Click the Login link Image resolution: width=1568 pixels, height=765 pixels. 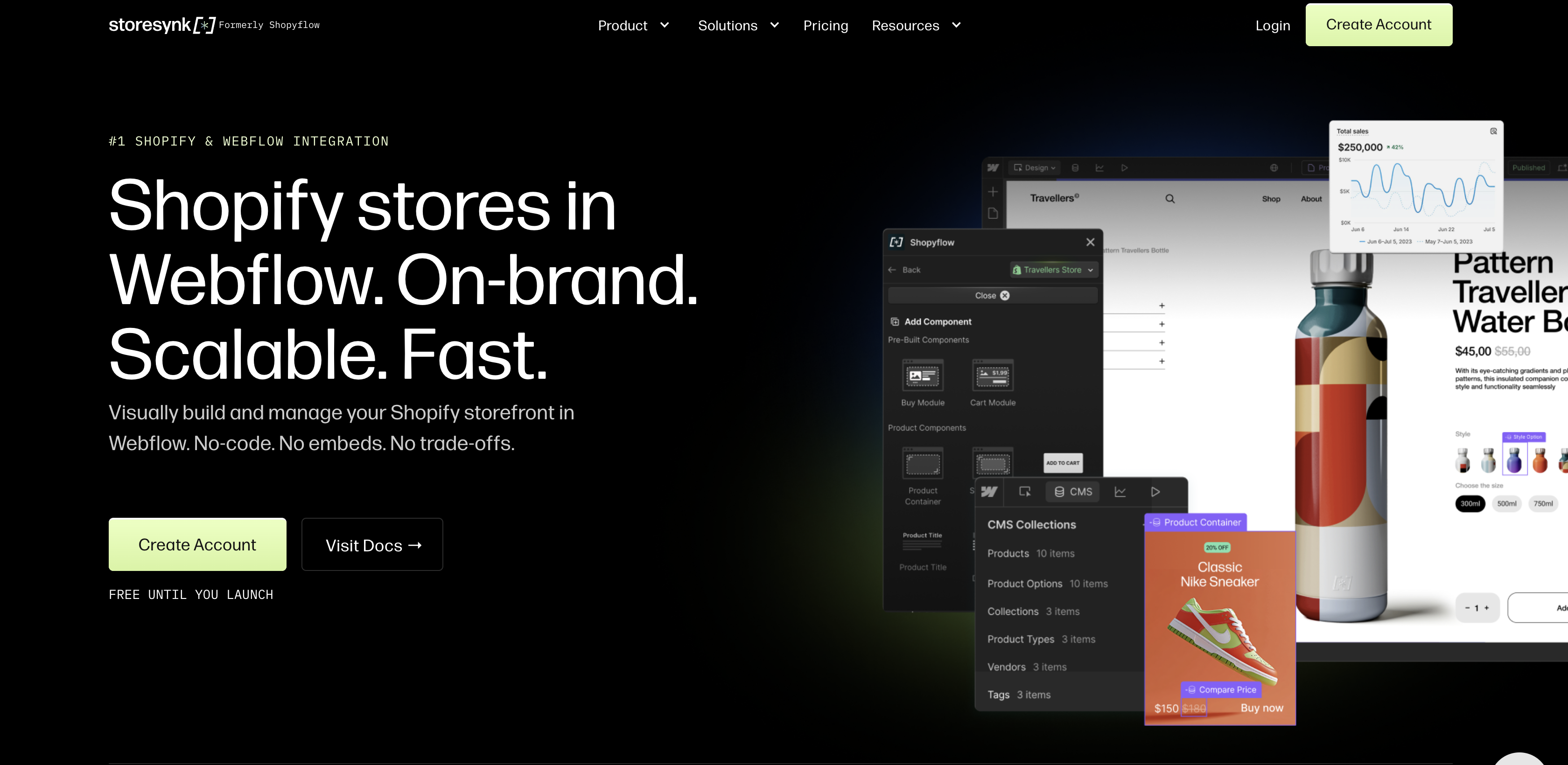point(1273,26)
